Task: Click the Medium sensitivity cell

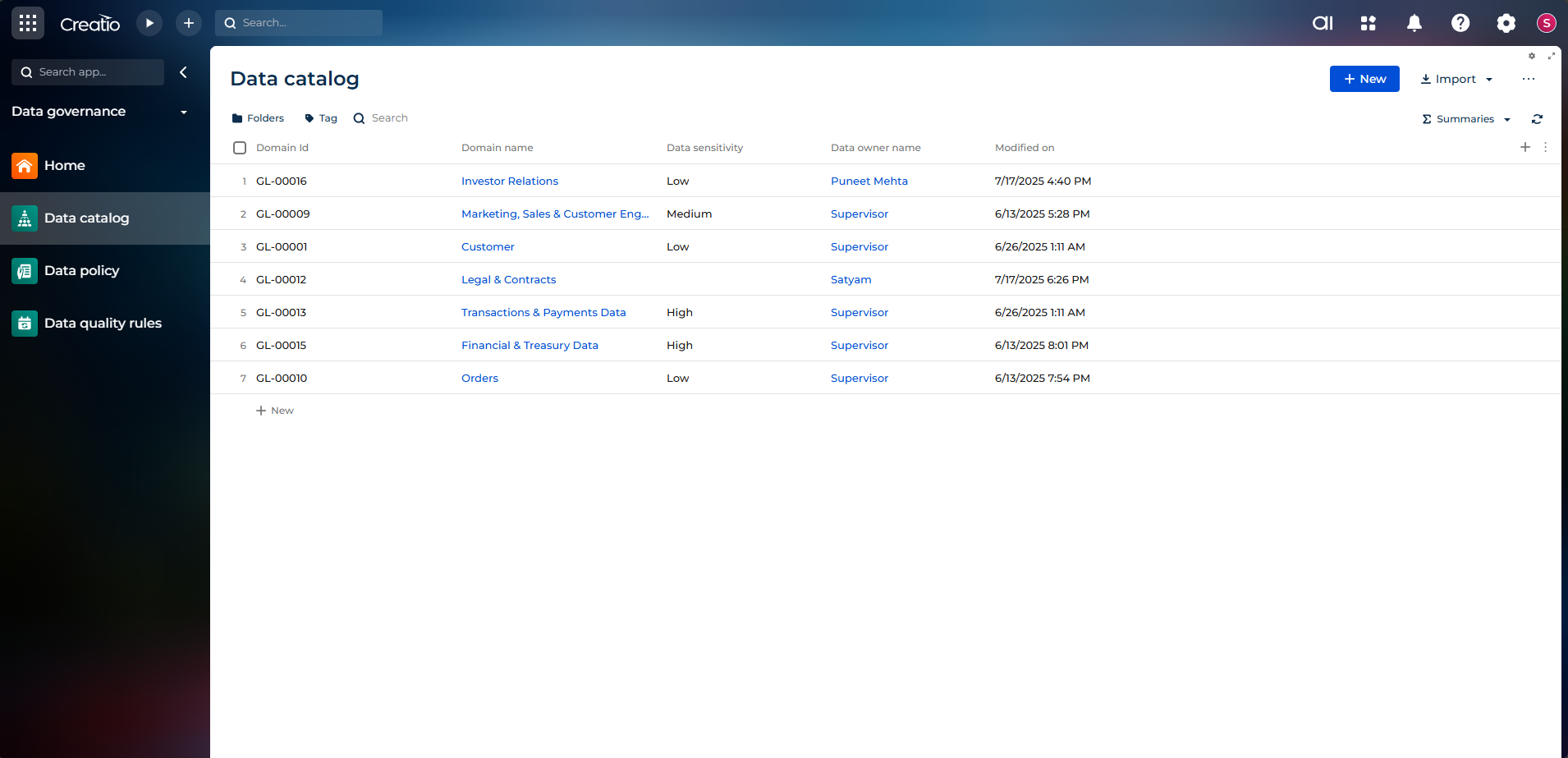Action: pos(689,214)
